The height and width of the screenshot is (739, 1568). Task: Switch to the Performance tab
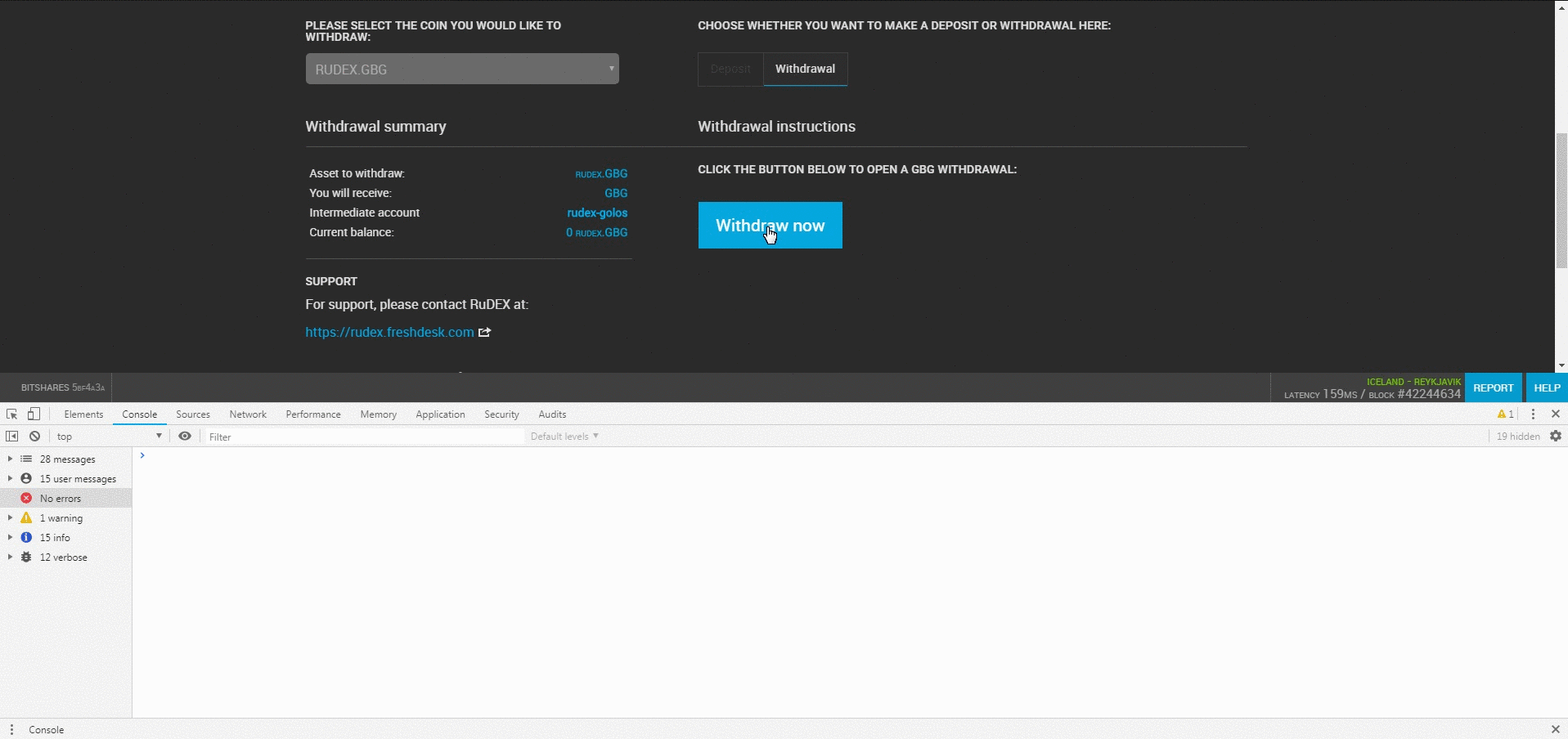(313, 414)
